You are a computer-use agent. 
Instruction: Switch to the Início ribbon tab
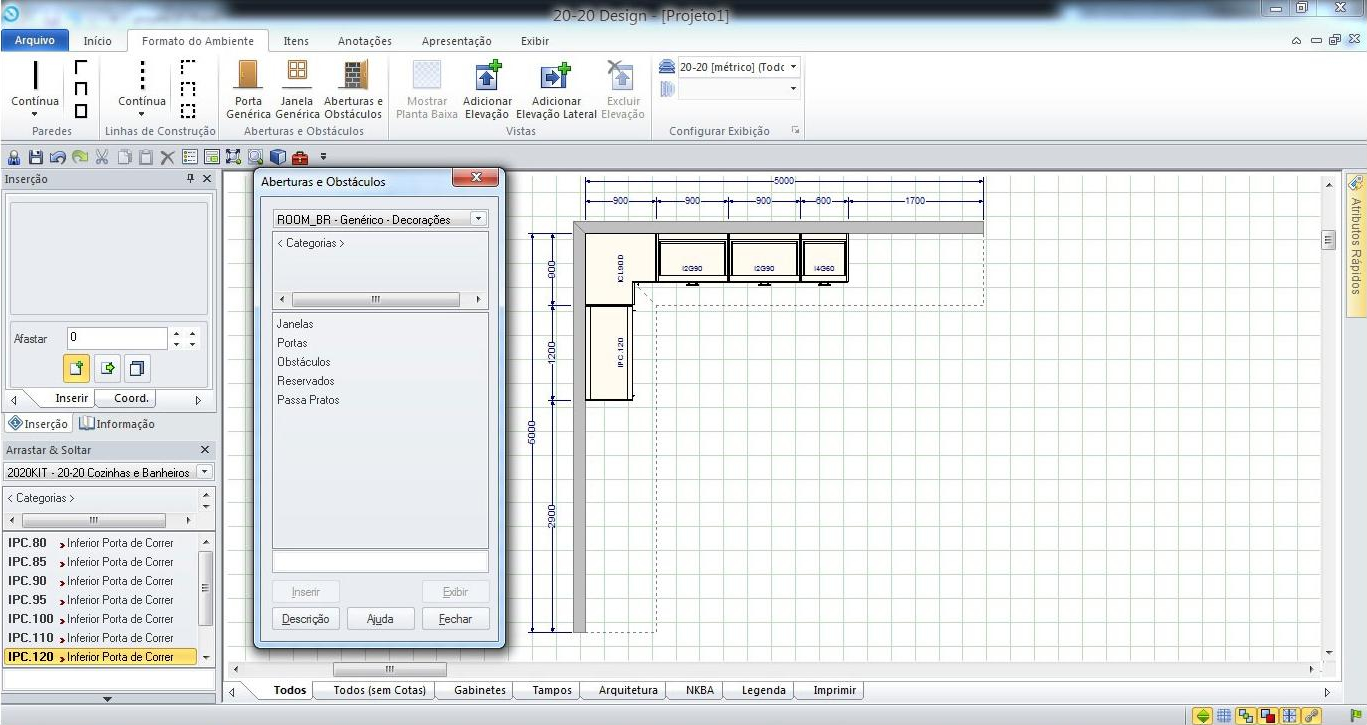coord(98,41)
